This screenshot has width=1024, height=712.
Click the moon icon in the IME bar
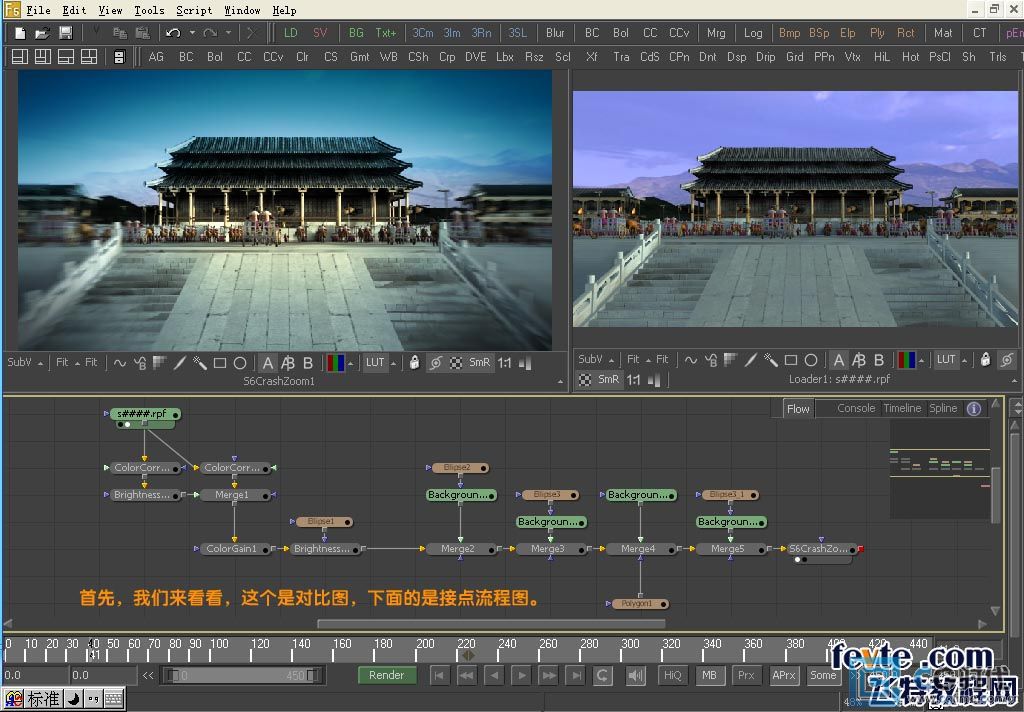[74, 699]
